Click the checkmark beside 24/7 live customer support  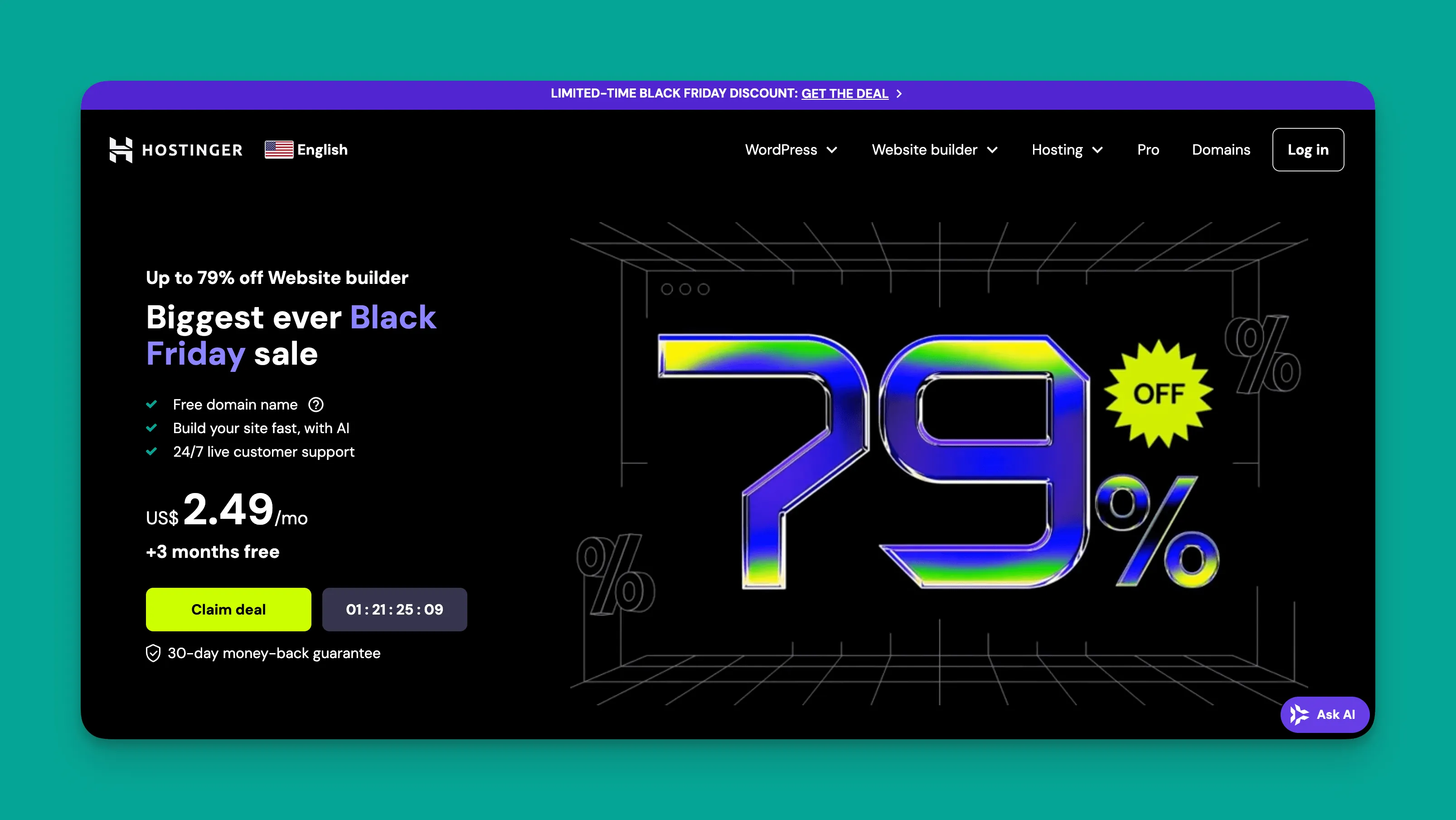coord(152,451)
